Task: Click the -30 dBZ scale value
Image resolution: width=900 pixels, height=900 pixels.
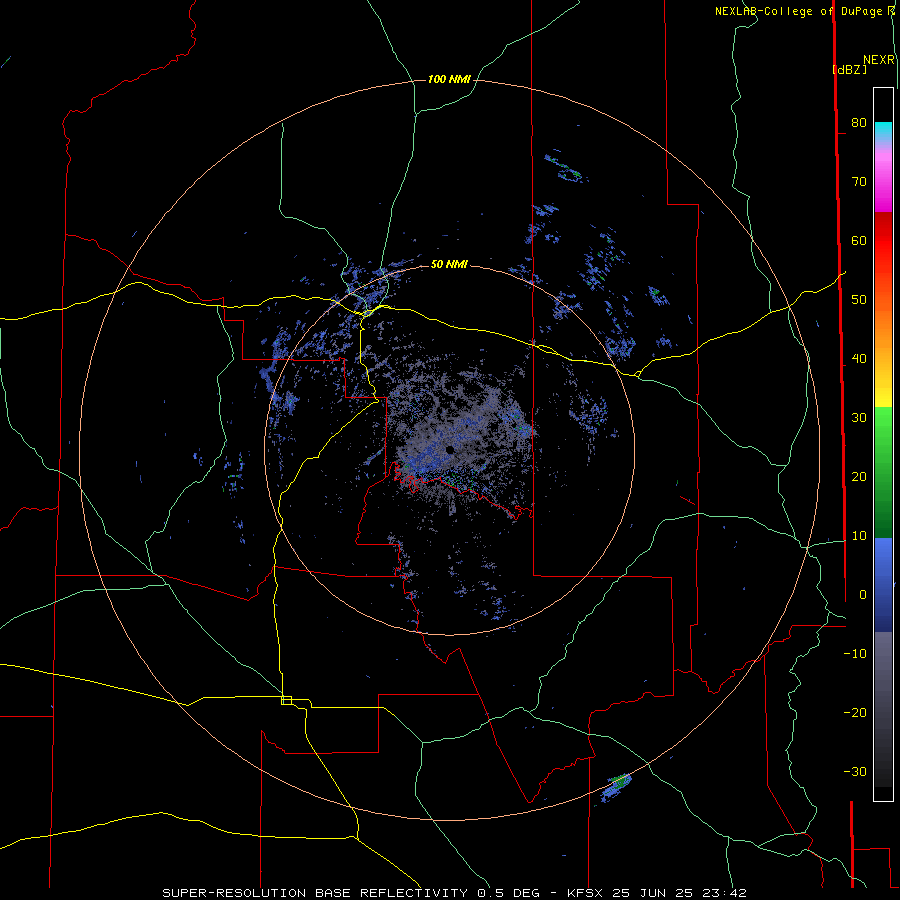Action: [x=855, y=771]
